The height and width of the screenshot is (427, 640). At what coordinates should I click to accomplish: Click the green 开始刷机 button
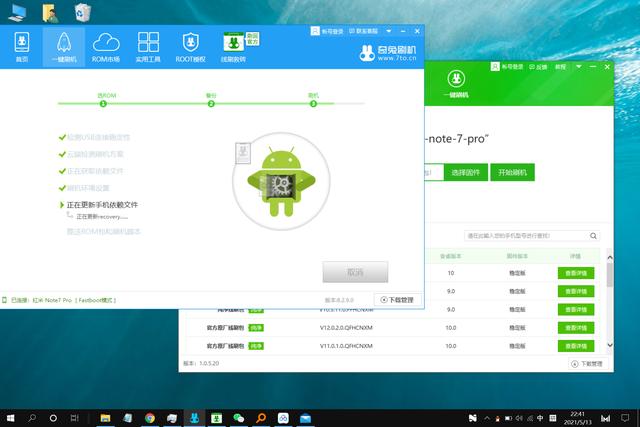pyautogui.click(x=512, y=172)
